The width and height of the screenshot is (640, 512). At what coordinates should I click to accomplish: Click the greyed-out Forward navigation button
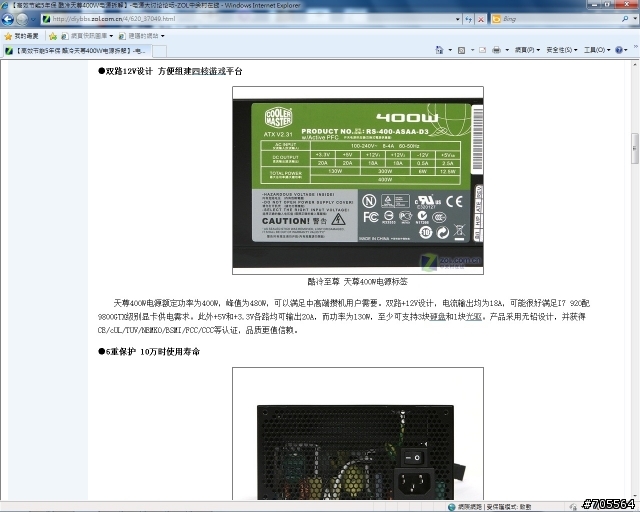coord(22,19)
